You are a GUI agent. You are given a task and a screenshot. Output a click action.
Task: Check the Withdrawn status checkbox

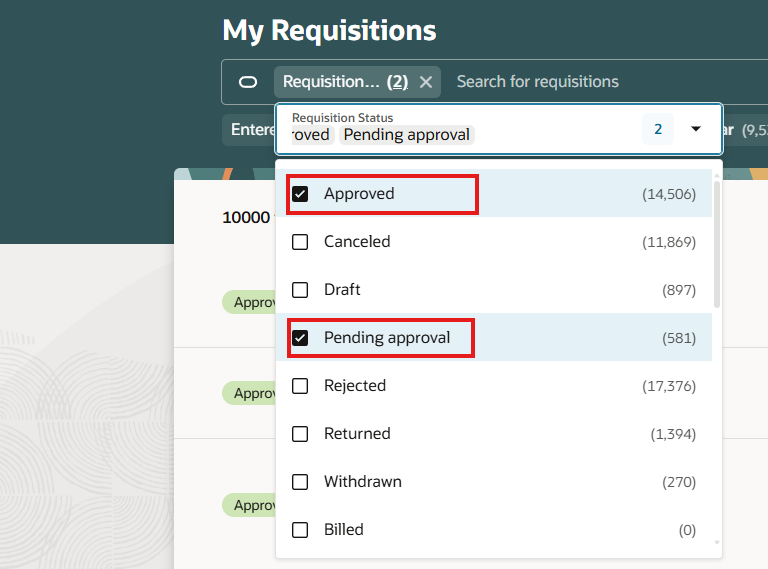pos(300,482)
